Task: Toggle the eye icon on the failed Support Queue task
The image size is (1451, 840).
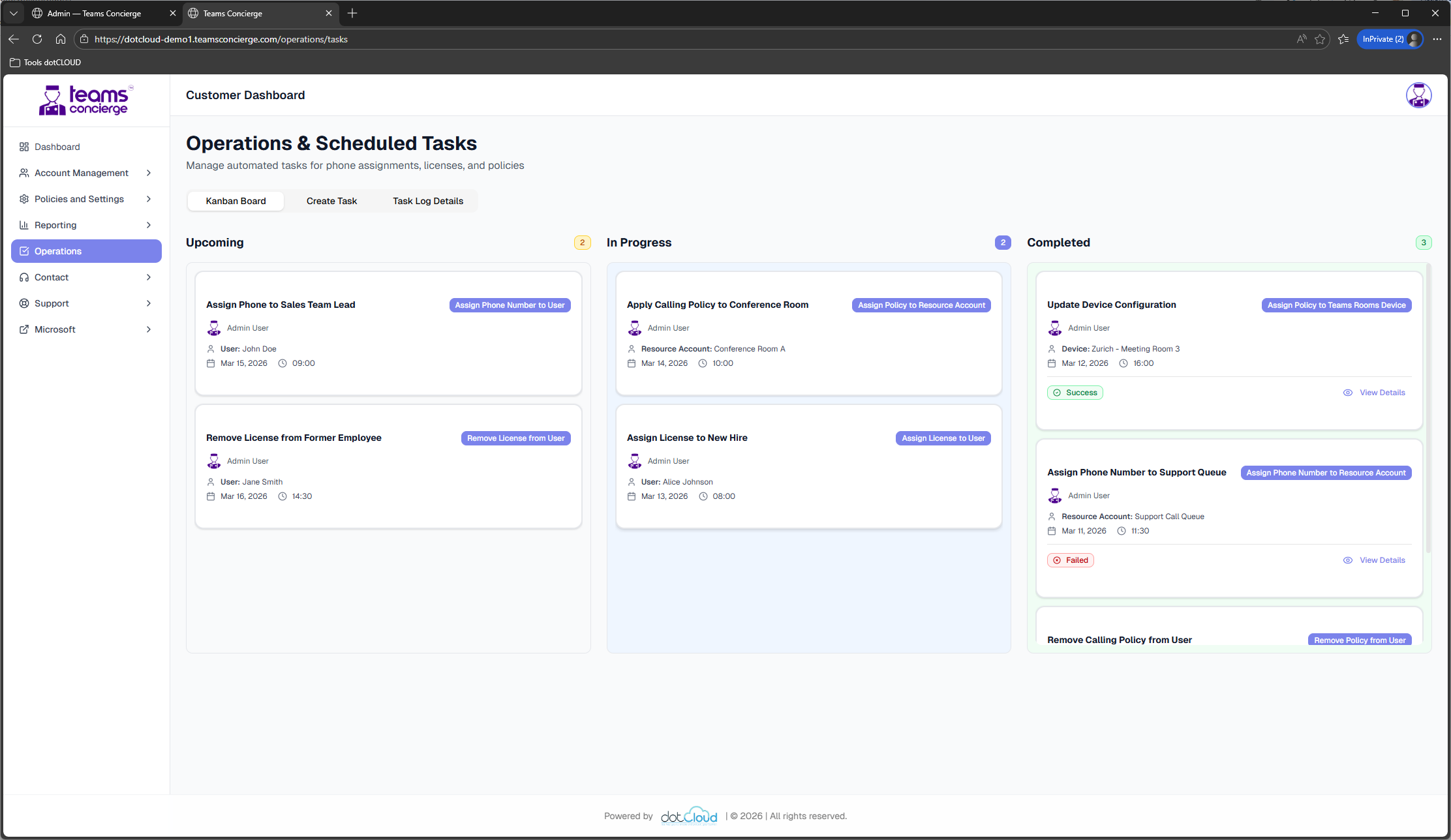Action: tap(1348, 560)
